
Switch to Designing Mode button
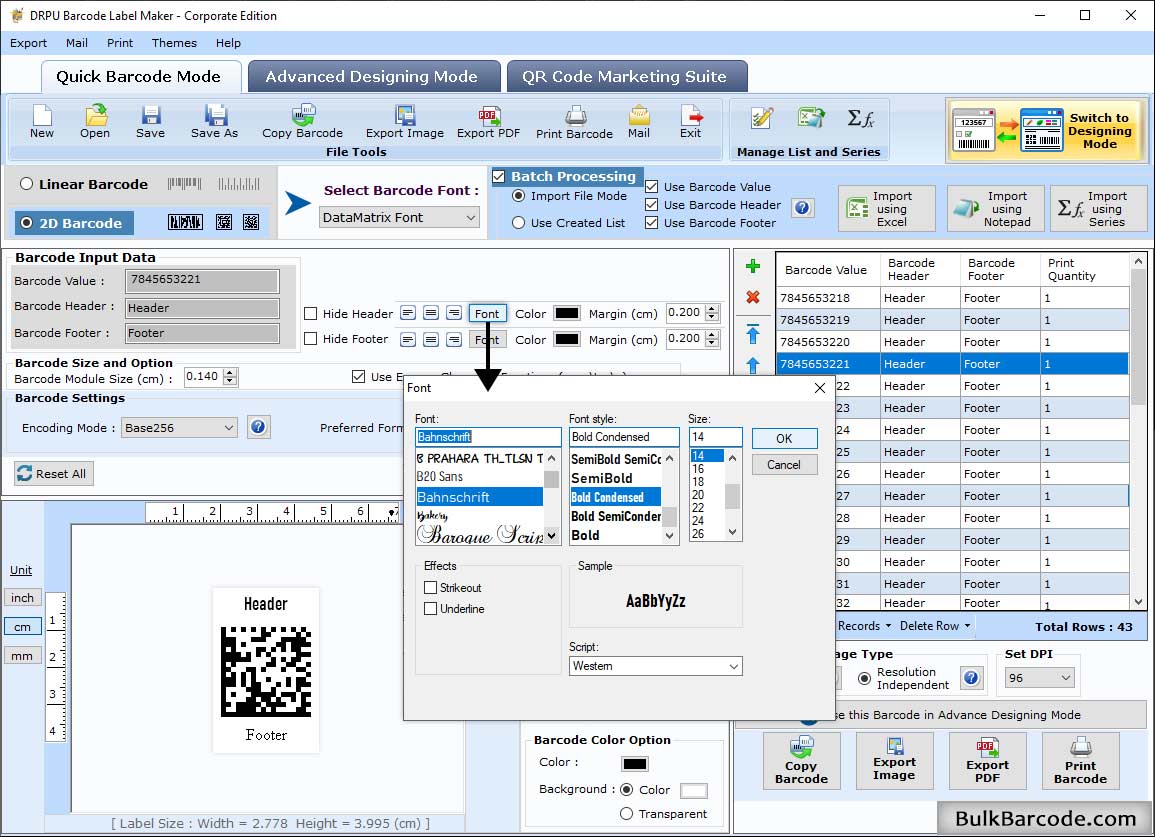coord(1047,130)
